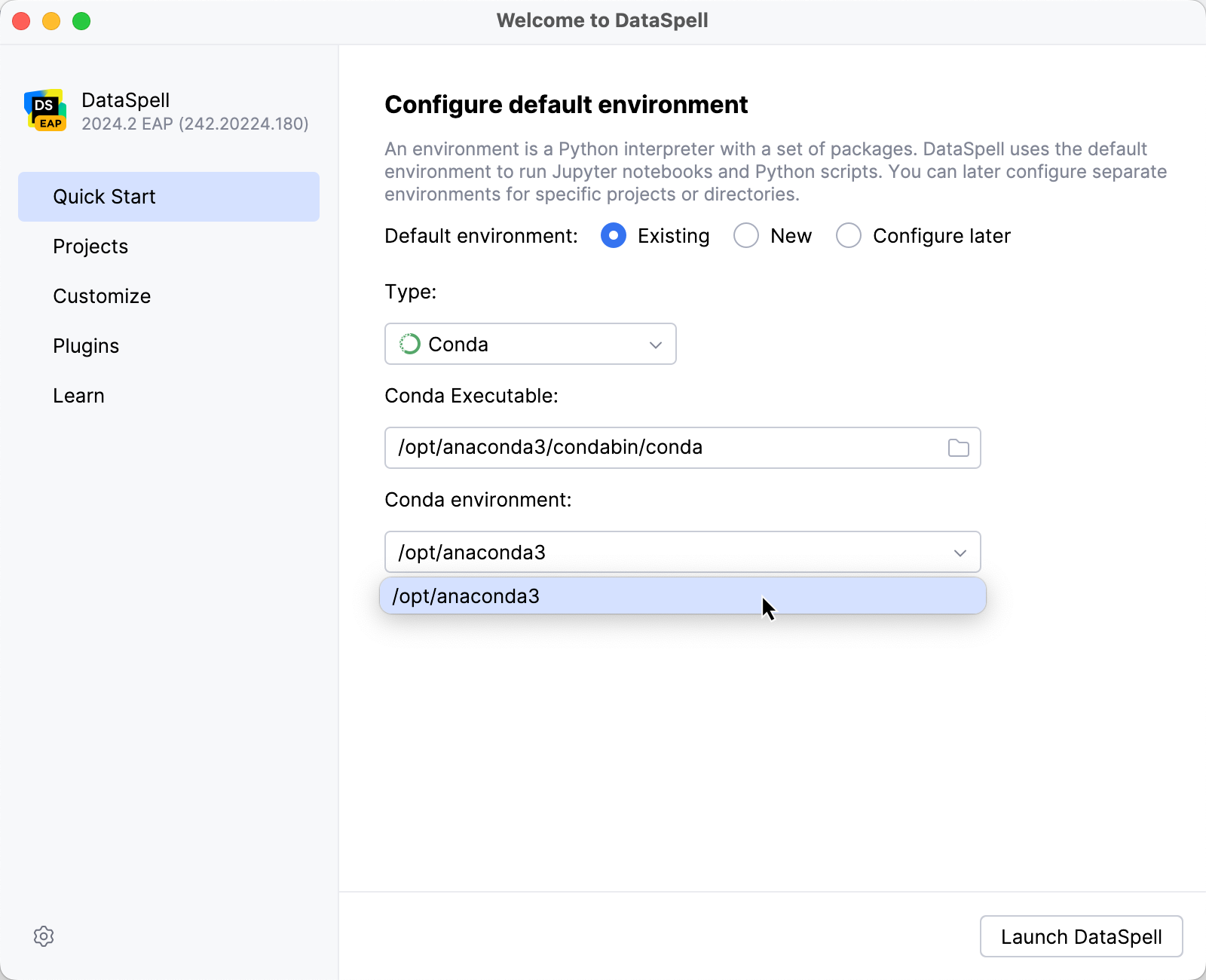Expand the environment Type dropdown
Screen dimensions: 1206x980
654,344
